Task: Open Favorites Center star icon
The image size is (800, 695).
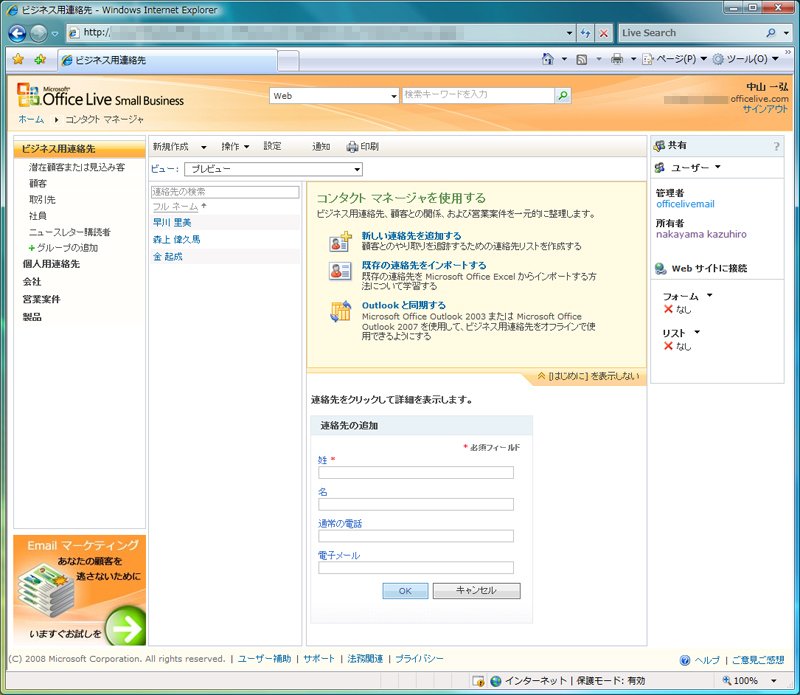Action: point(18,59)
